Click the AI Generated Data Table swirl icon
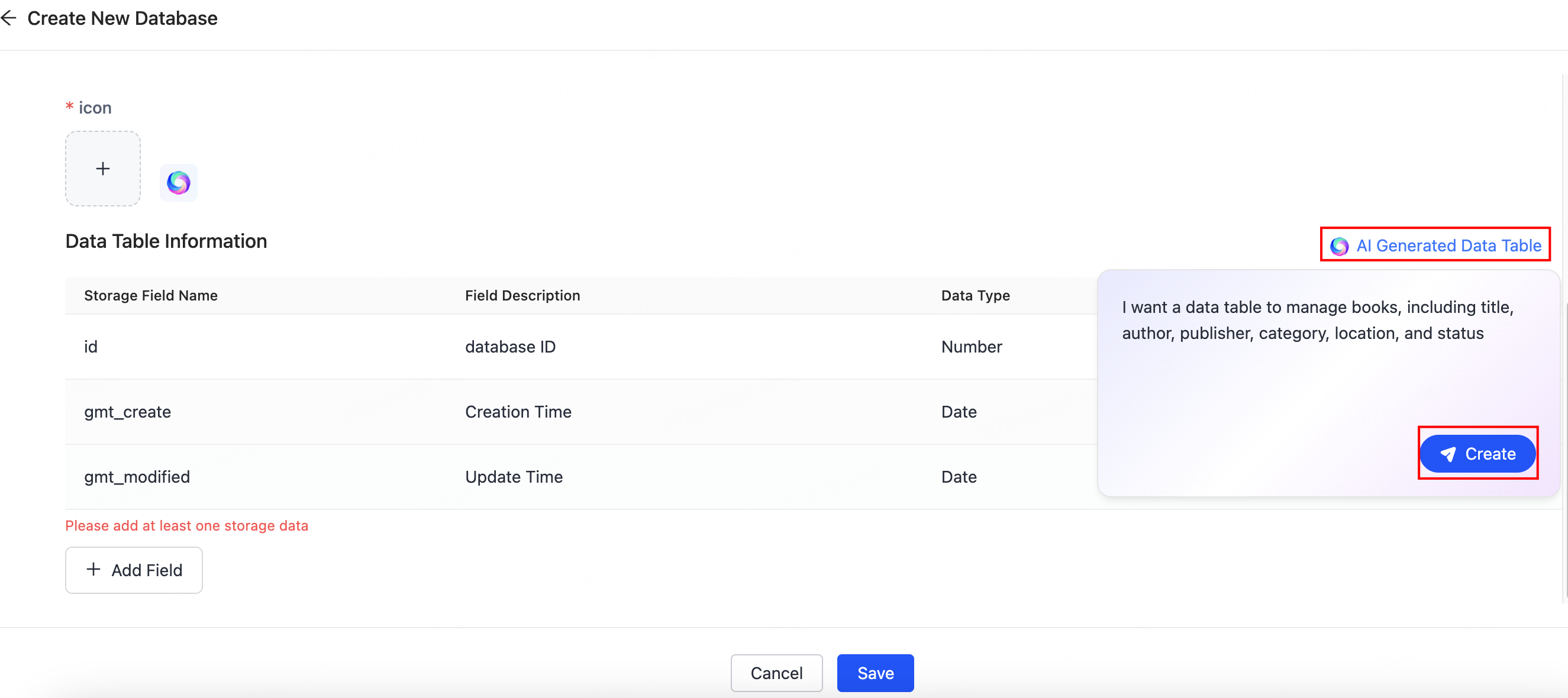 [1339, 246]
